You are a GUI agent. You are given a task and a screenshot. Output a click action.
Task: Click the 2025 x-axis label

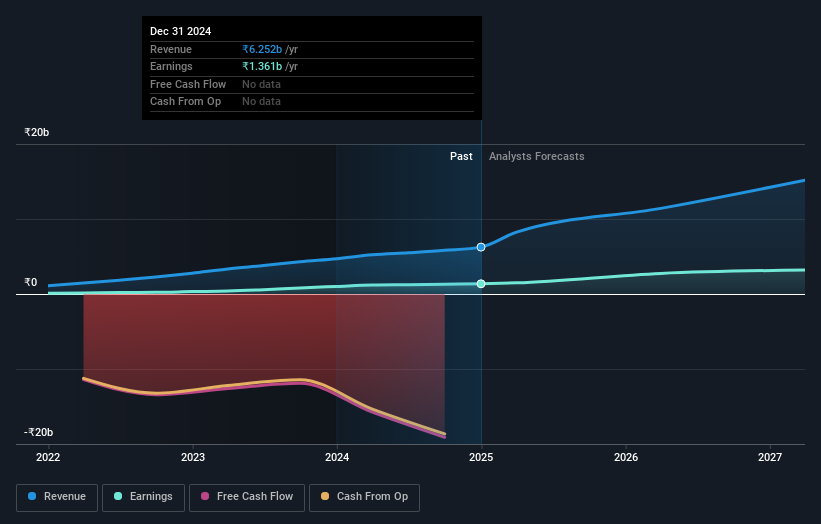481,457
